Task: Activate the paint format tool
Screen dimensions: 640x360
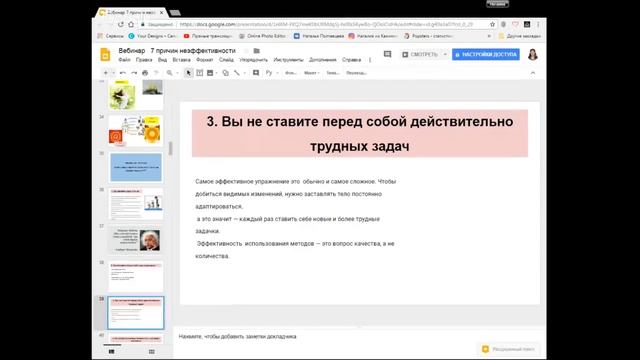Action: tap(156, 73)
